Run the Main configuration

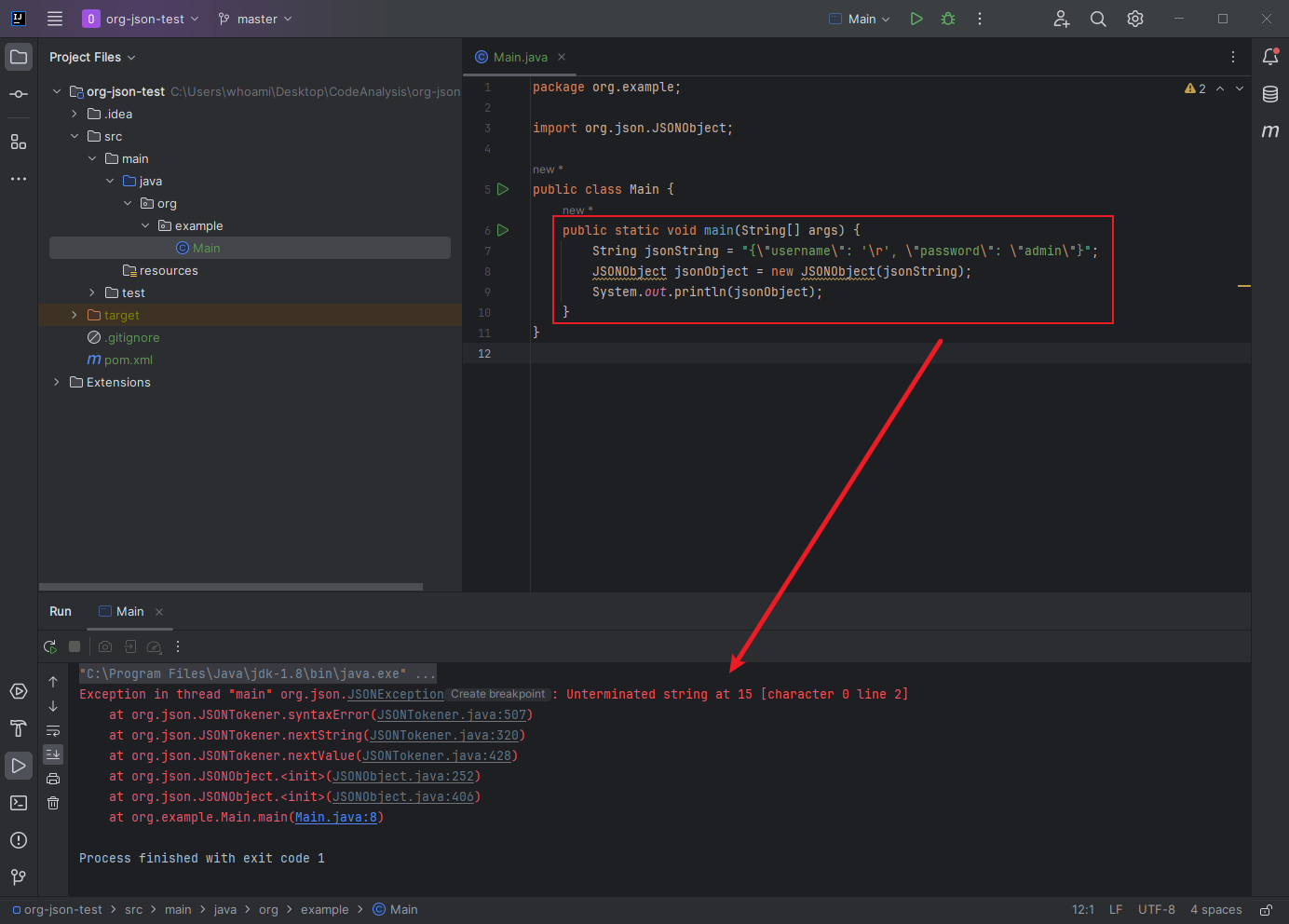[x=916, y=19]
